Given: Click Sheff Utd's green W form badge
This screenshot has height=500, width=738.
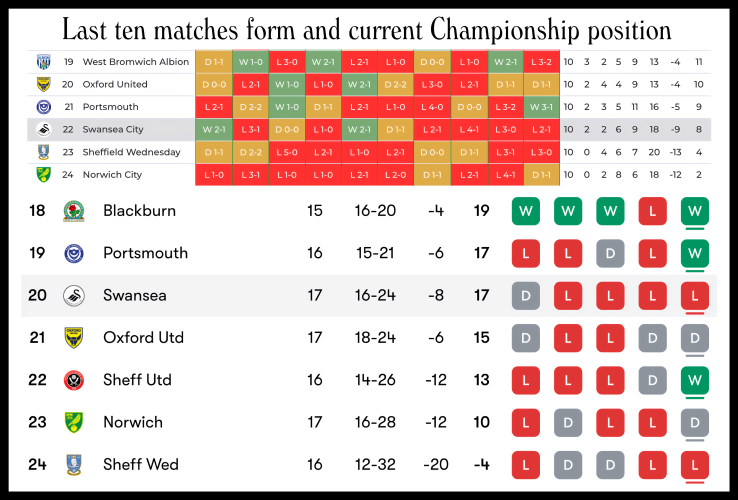Looking at the screenshot, I should tap(695, 380).
